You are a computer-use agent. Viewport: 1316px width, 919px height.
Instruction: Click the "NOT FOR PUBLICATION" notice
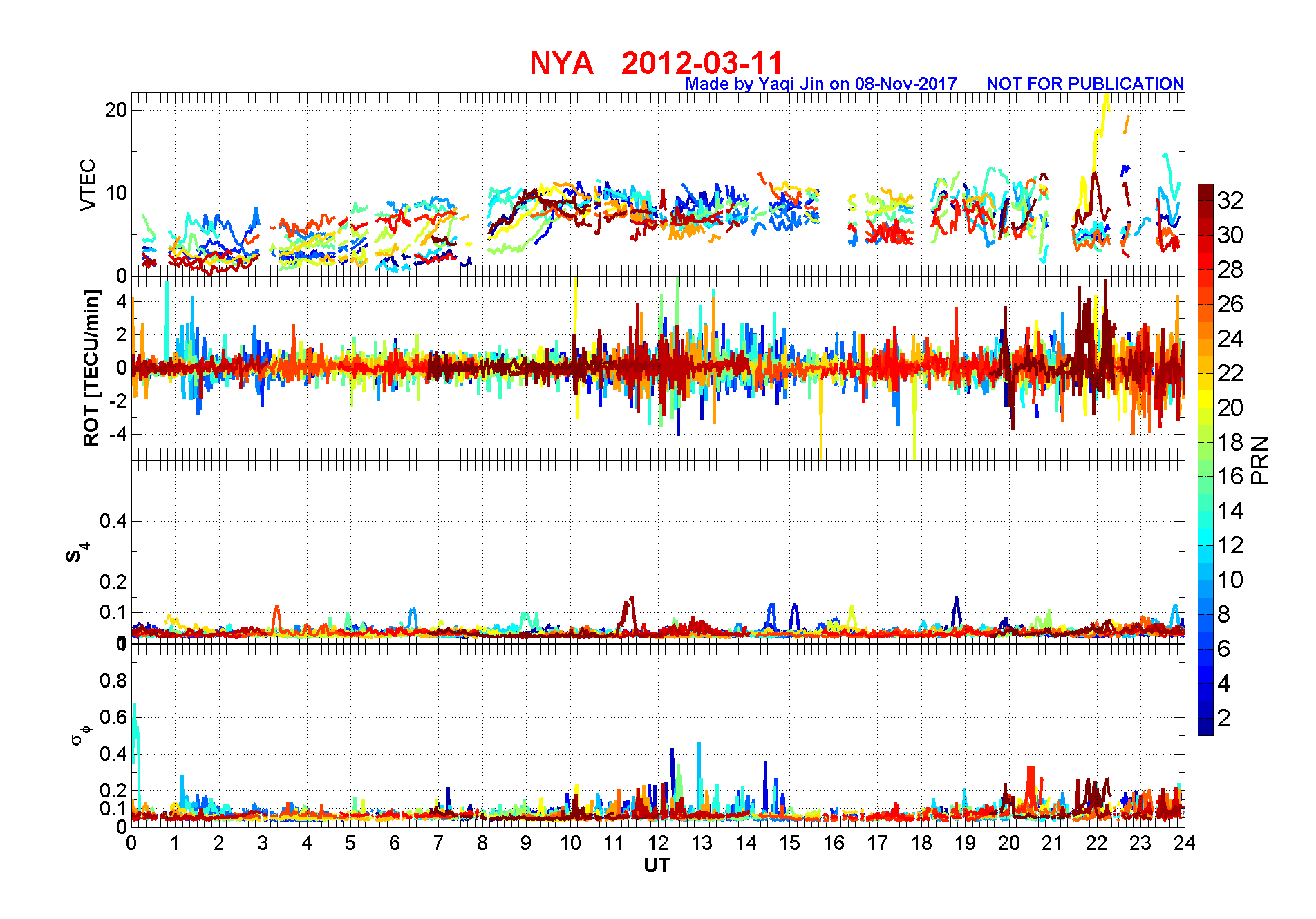1085,84
